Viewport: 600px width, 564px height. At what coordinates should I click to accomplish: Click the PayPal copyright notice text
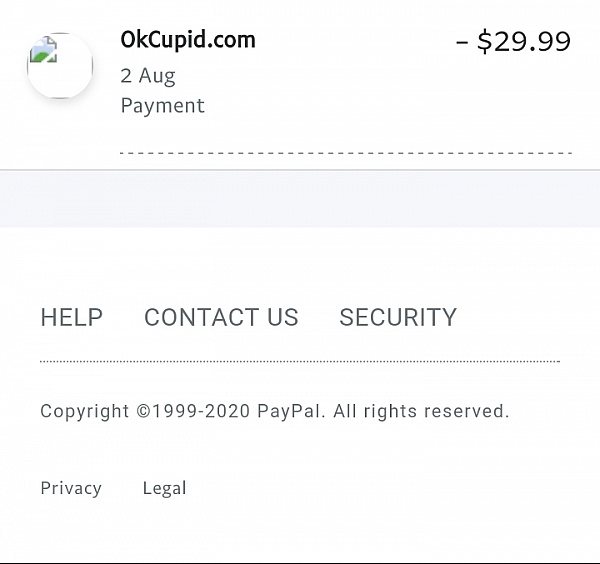275,411
